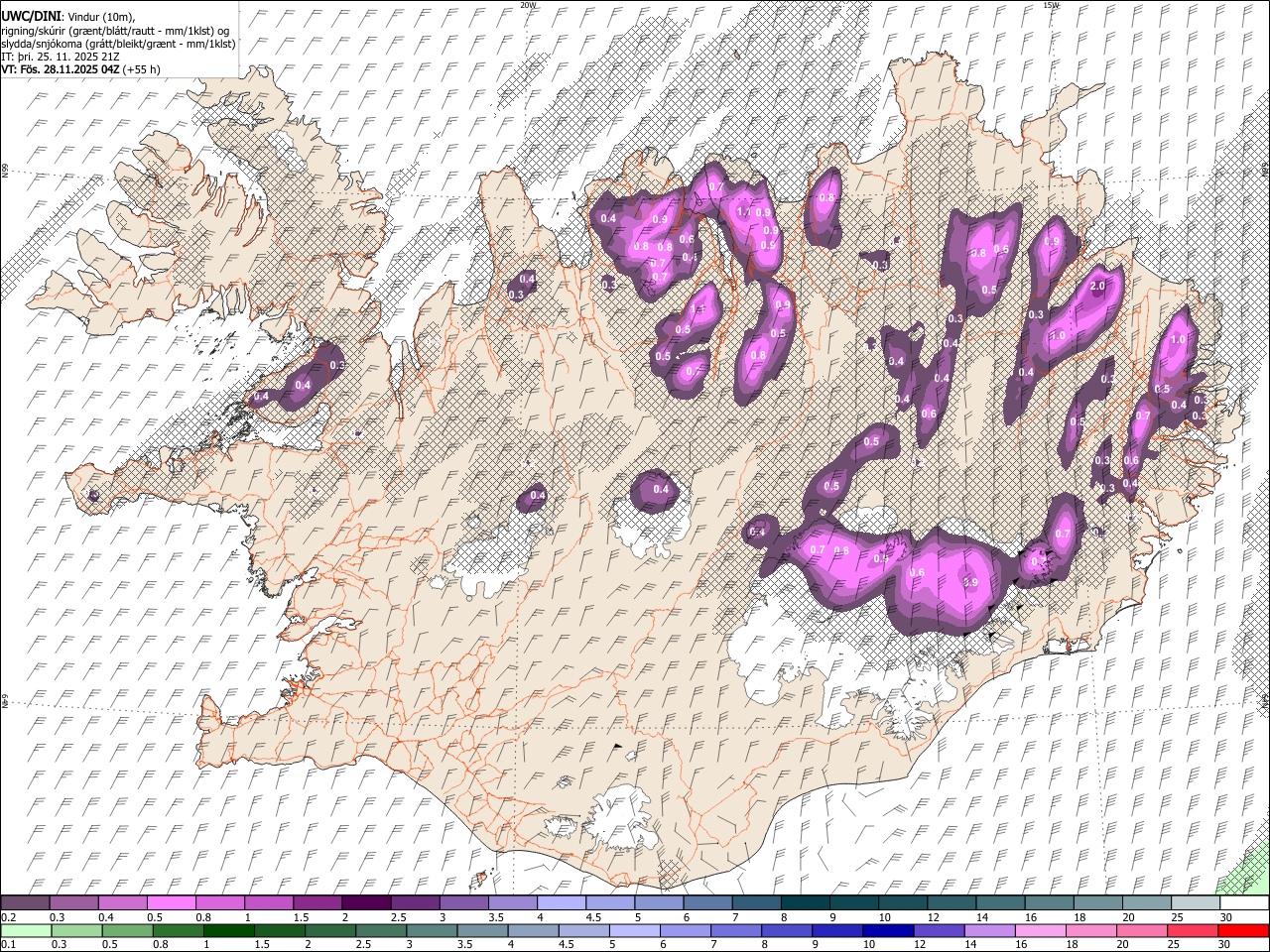The height and width of the screenshot is (952, 1270).
Task: Pick the dusky mauve 0.2–0.3 snow legend swatch
Action: pos(25,902)
